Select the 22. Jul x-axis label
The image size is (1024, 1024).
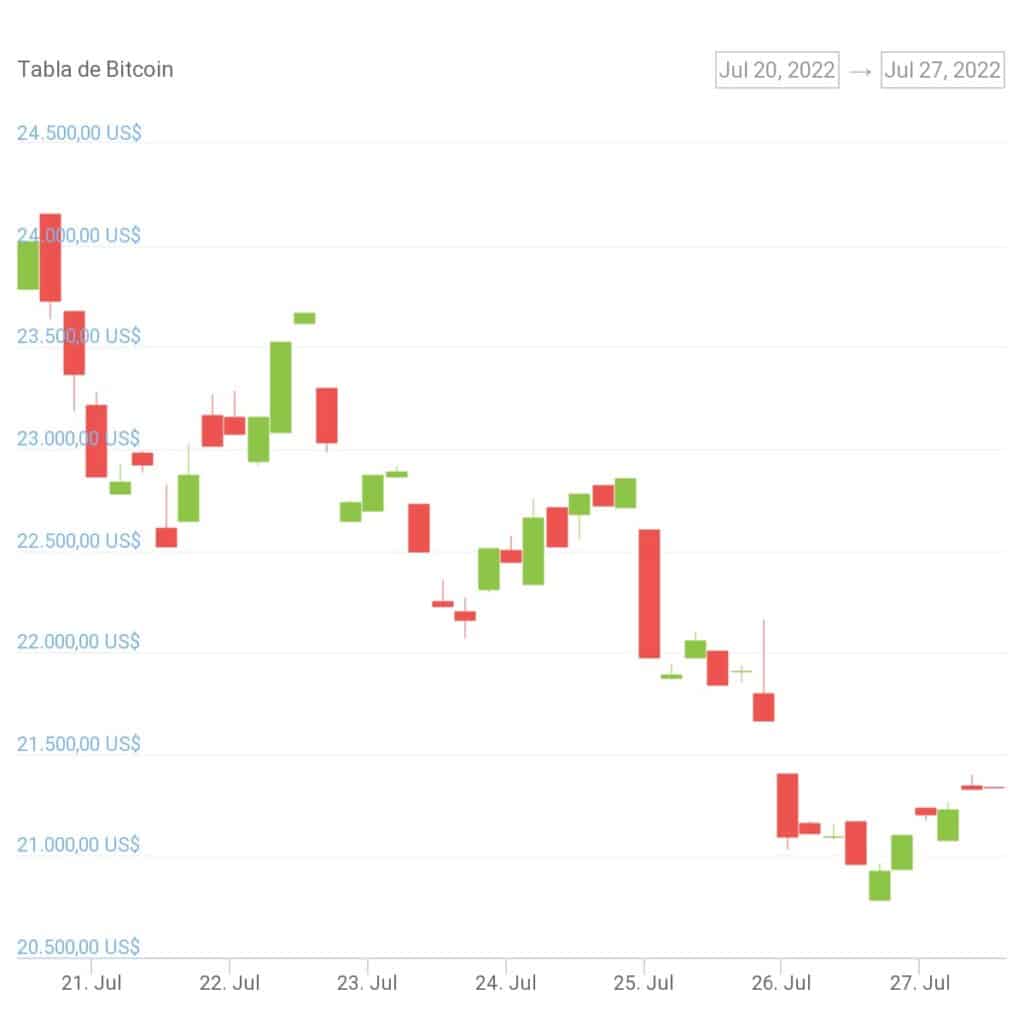(229, 984)
